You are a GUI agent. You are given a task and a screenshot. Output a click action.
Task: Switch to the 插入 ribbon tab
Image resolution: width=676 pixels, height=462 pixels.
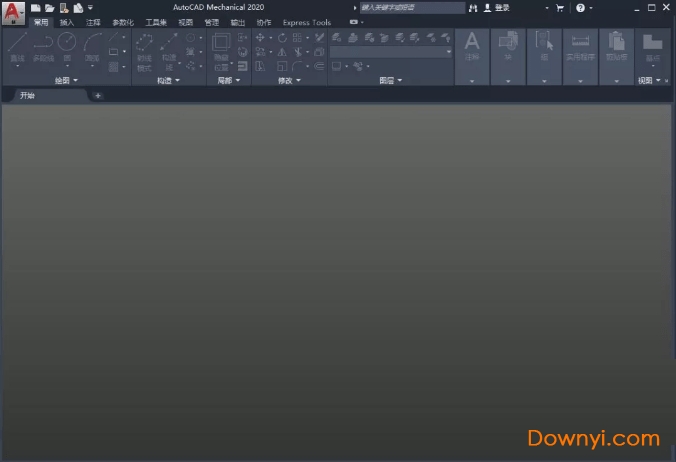tap(66, 22)
